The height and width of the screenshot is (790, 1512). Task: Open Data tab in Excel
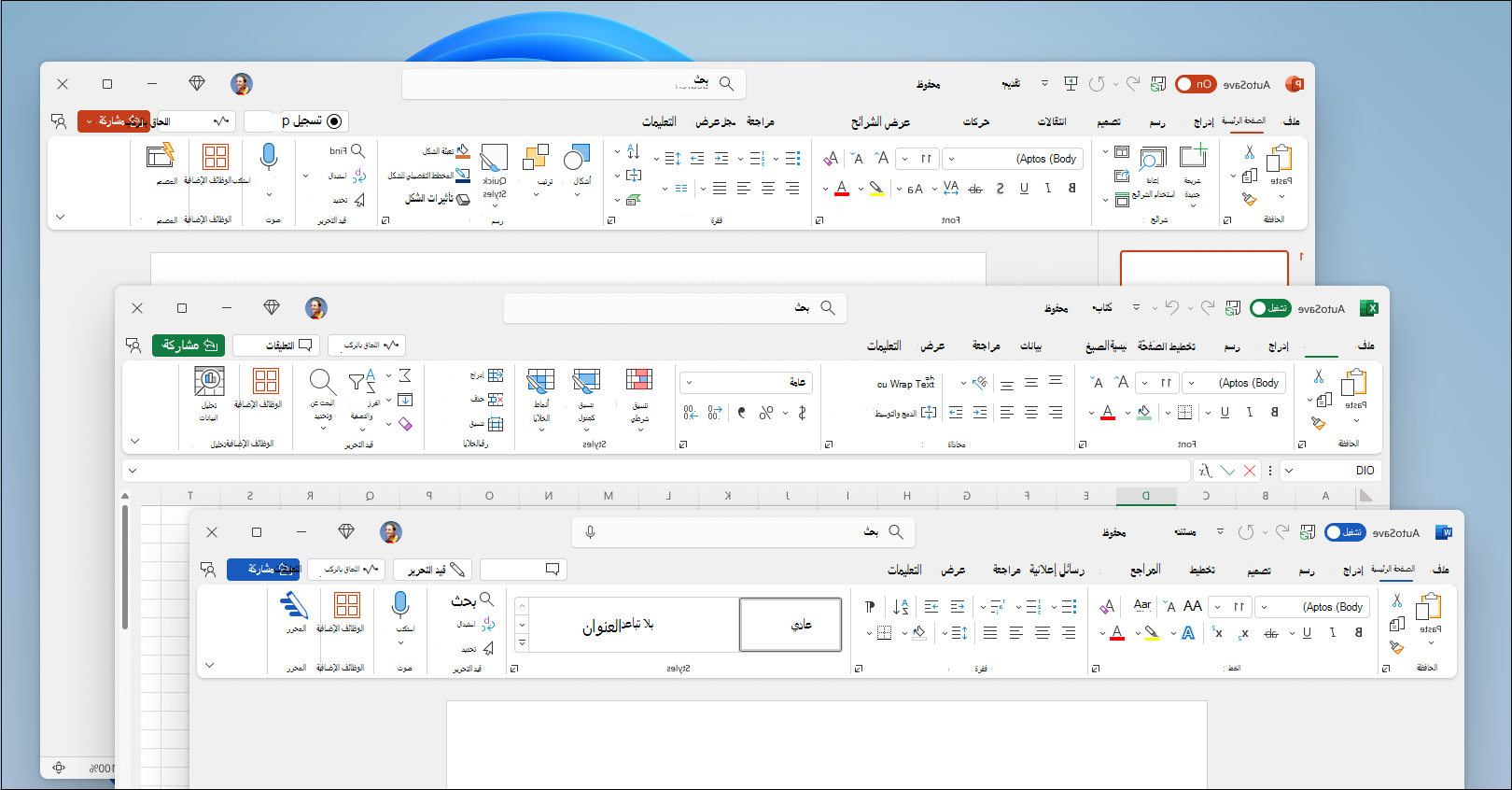pos(1030,346)
